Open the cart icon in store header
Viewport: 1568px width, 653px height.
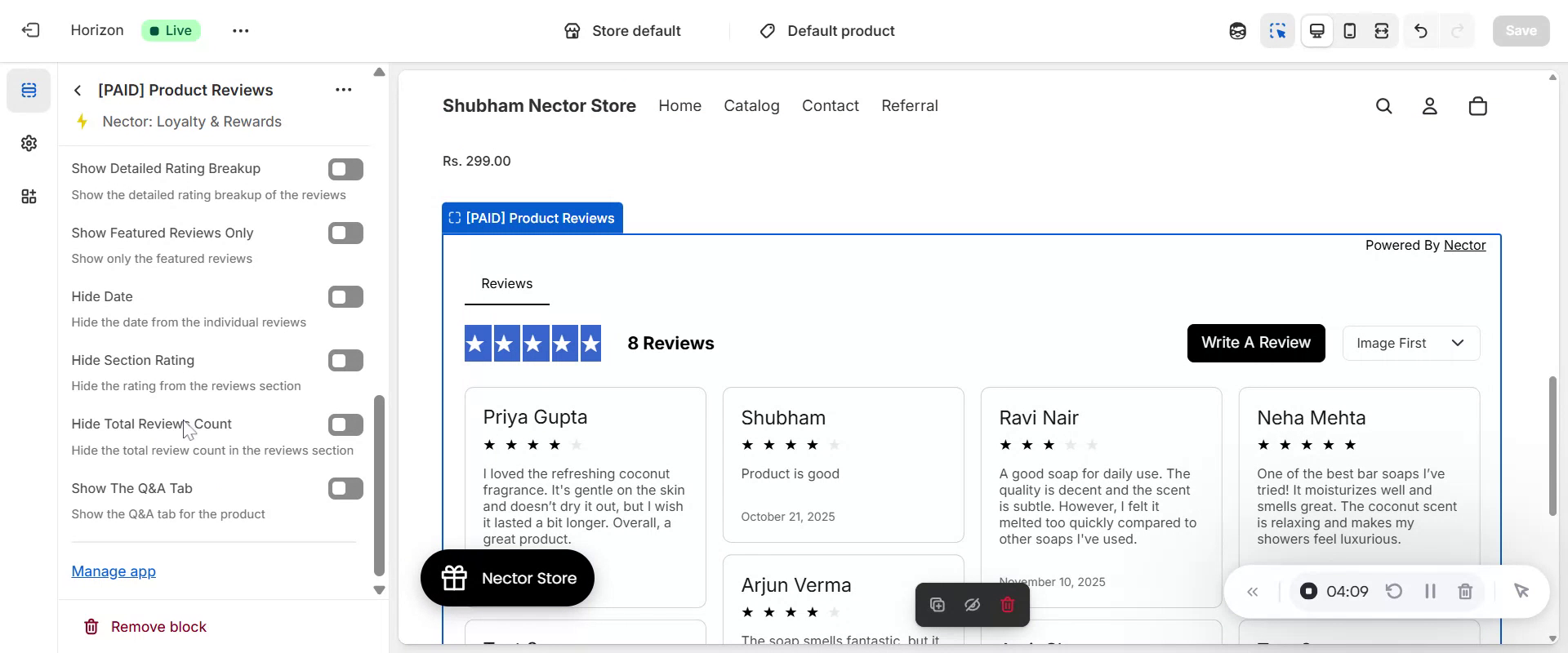[x=1478, y=106]
